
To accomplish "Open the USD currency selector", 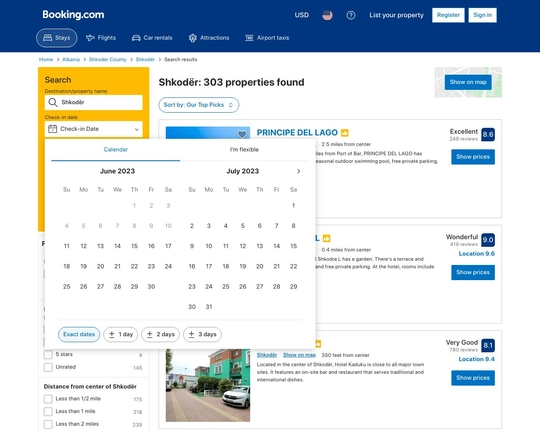I will tap(302, 15).
